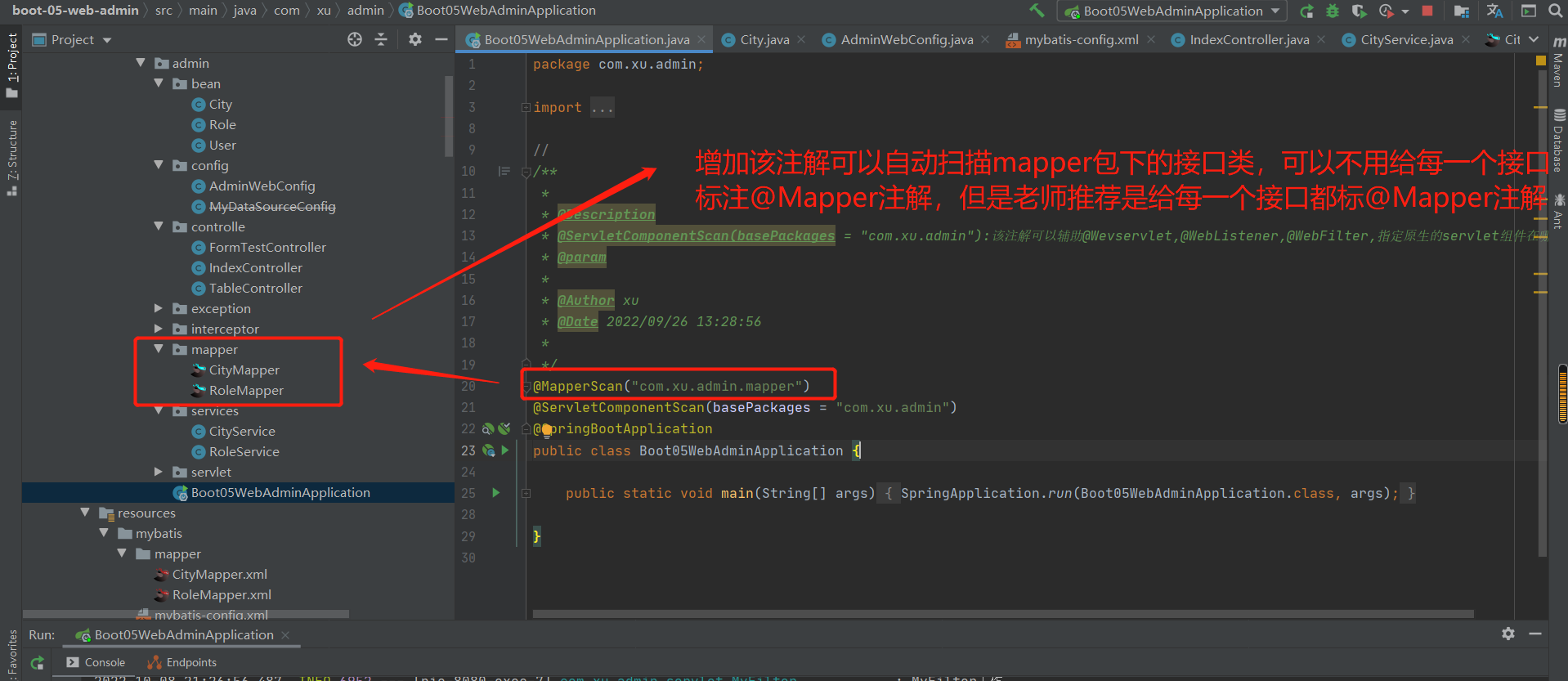Expand the servlet folder
The image size is (1568, 681).
click(x=159, y=472)
